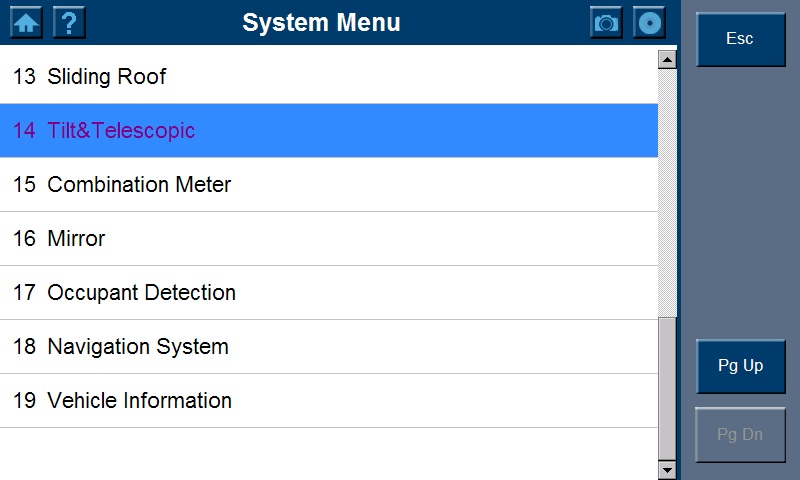The height and width of the screenshot is (480, 800).
Task: Click the scrollbar up arrow
Action: [x=668, y=60]
